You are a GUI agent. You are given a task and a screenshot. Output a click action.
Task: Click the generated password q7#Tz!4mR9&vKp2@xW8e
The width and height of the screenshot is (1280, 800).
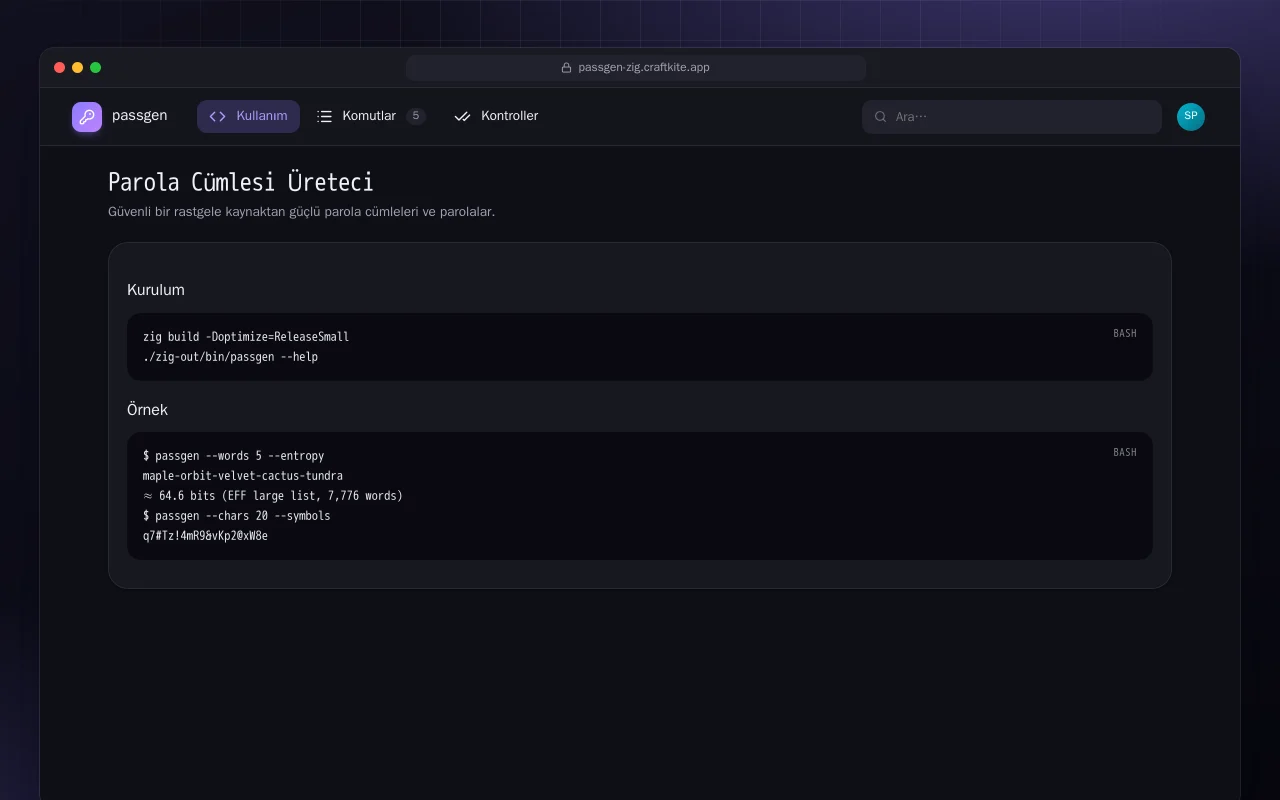coord(206,536)
